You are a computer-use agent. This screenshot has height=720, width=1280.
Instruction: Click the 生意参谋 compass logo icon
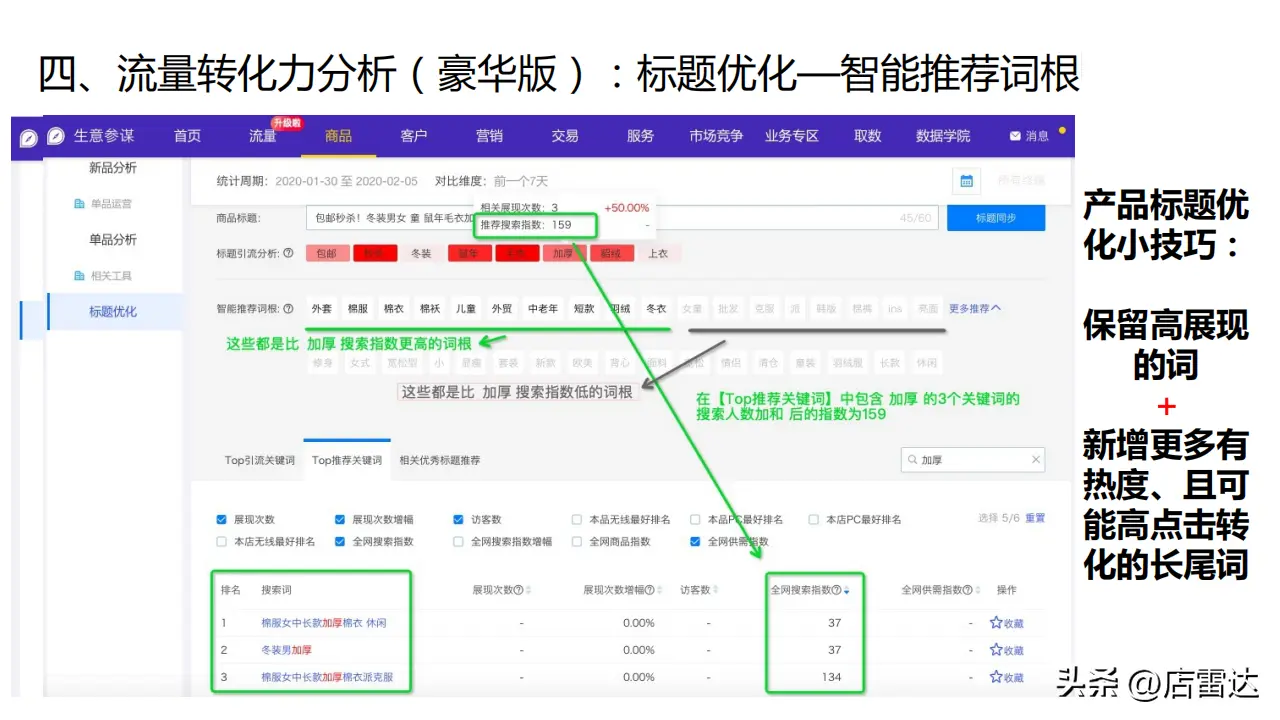pos(56,136)
